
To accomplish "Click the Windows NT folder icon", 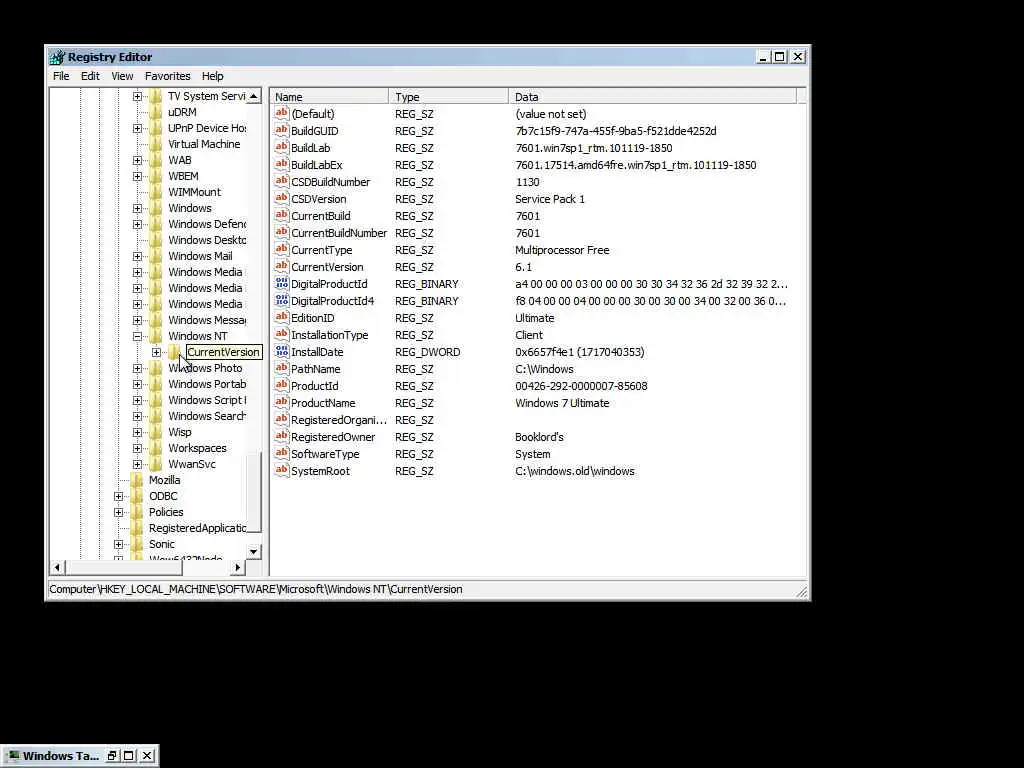I will [156, 336].
